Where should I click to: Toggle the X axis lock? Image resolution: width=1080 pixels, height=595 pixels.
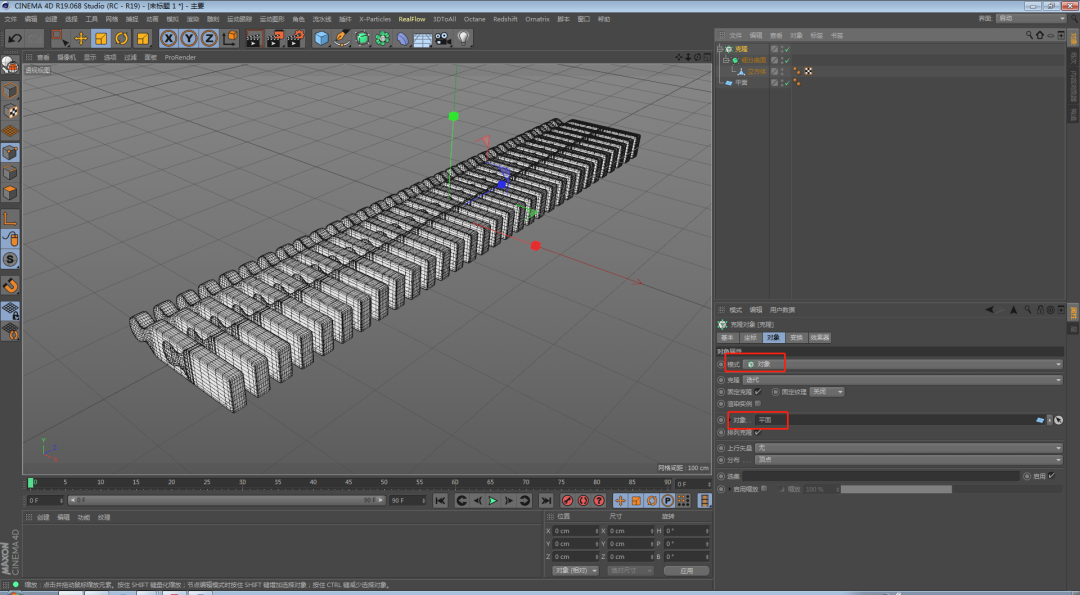coord(169,38)
